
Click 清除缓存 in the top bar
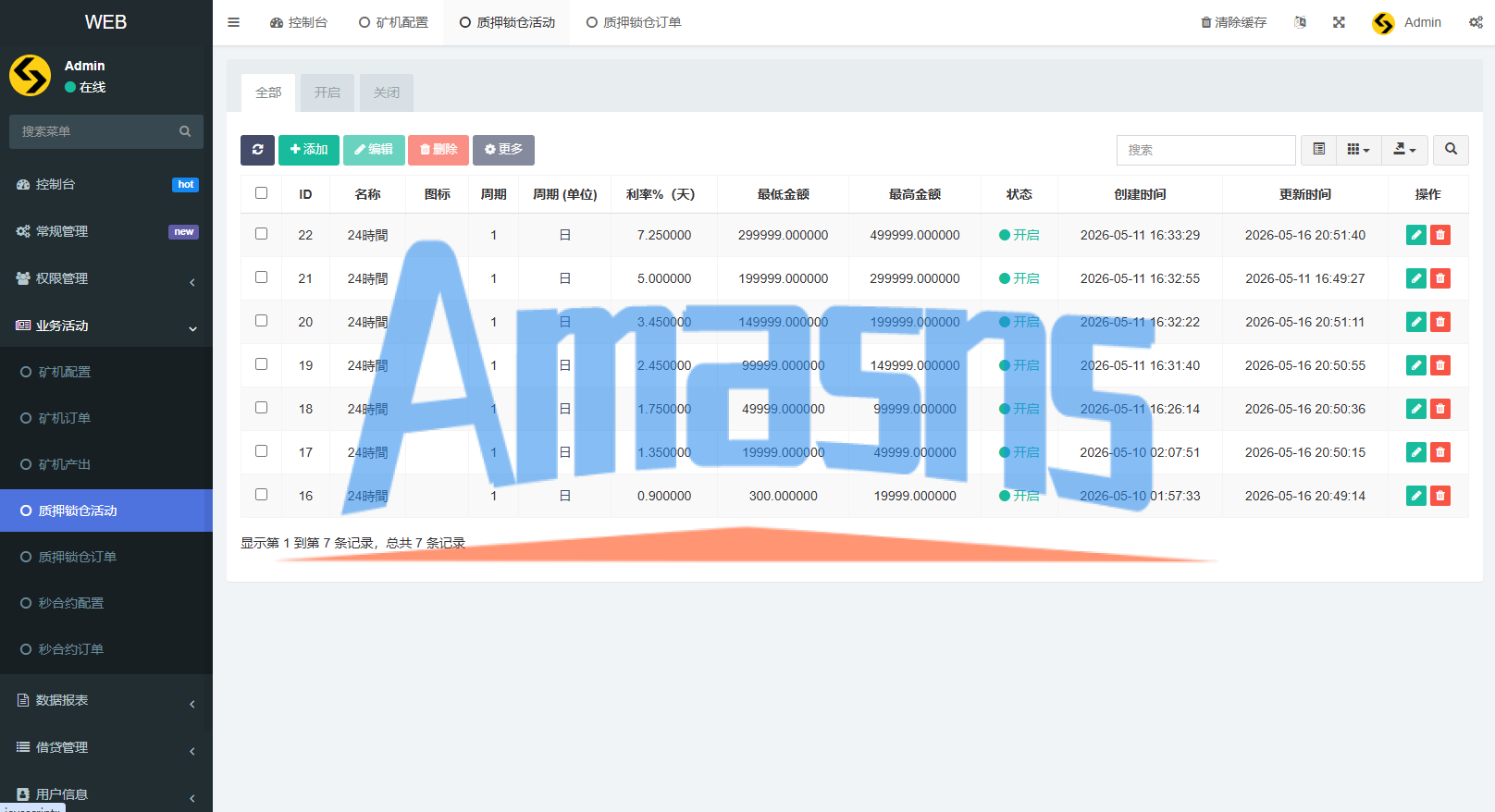[1233, 22]
